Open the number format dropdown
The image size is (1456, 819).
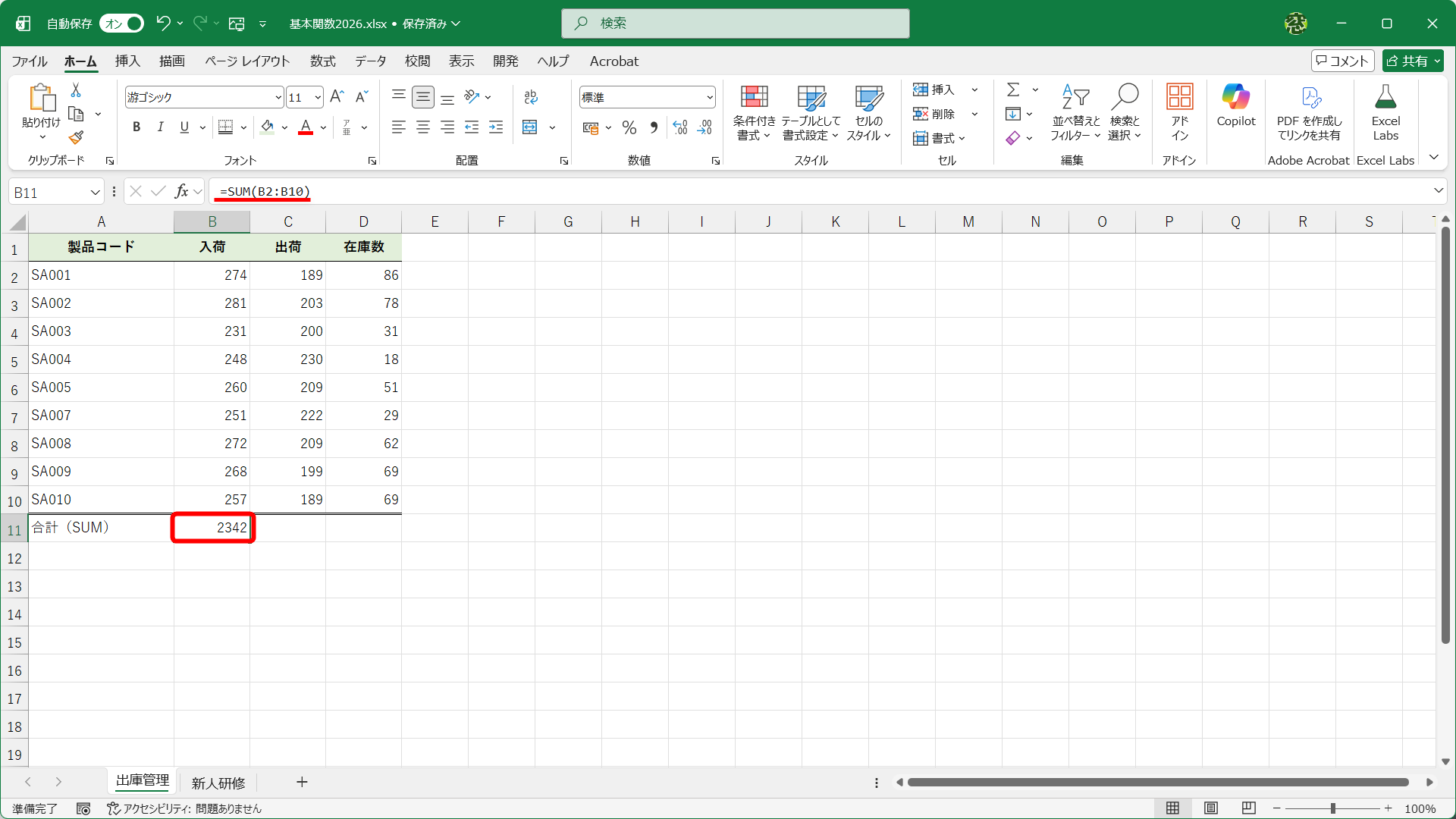coord(710,97)
